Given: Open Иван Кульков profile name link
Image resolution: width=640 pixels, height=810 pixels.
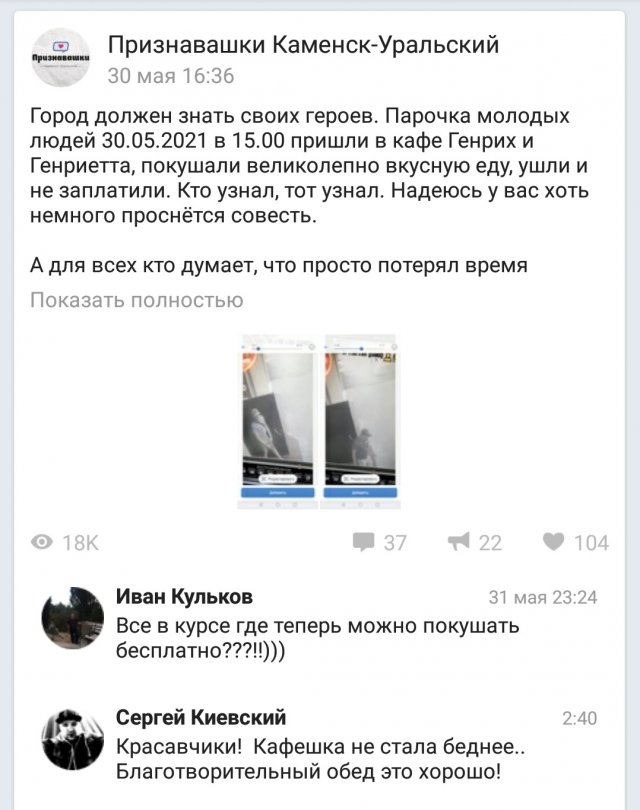Looking at the screenshot, I should 184,597.
